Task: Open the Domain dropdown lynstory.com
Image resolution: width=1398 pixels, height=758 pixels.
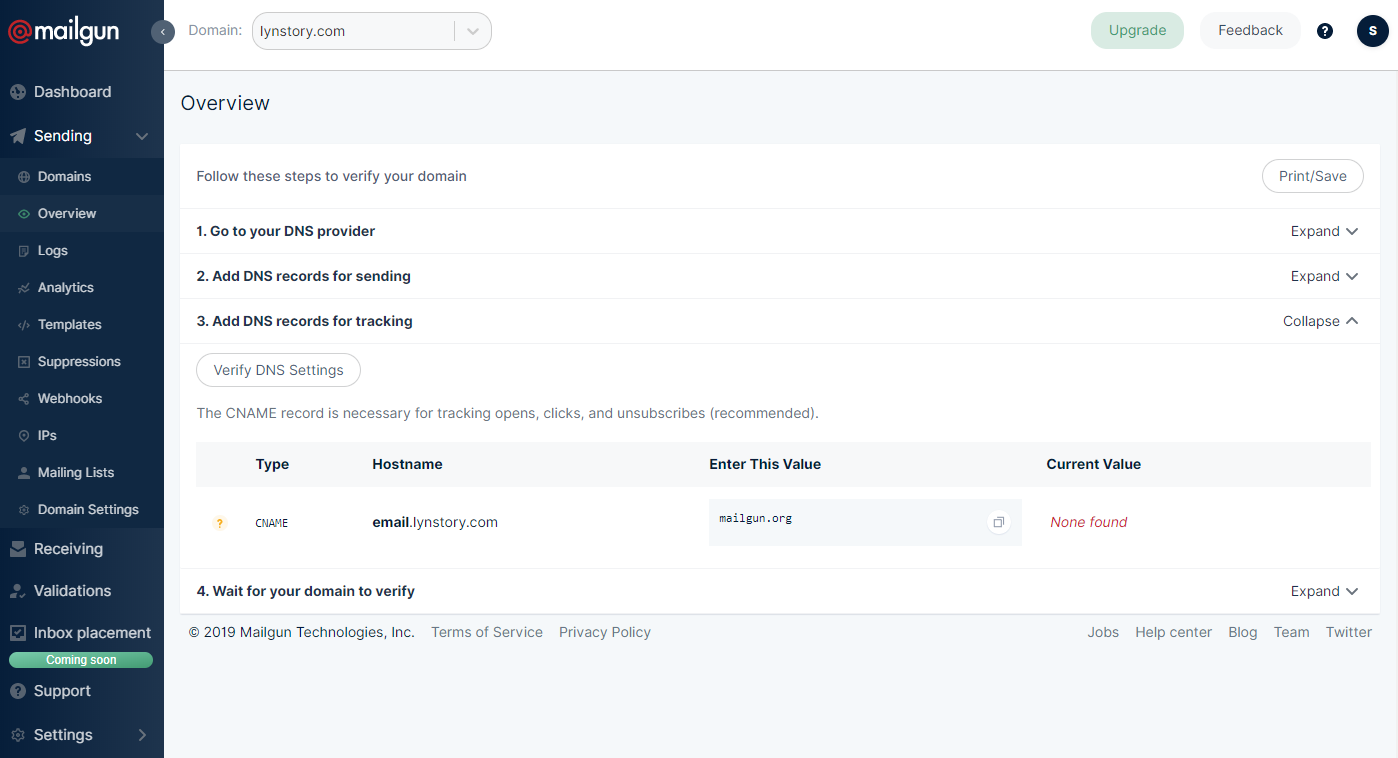Action: [x=372, y=31]
